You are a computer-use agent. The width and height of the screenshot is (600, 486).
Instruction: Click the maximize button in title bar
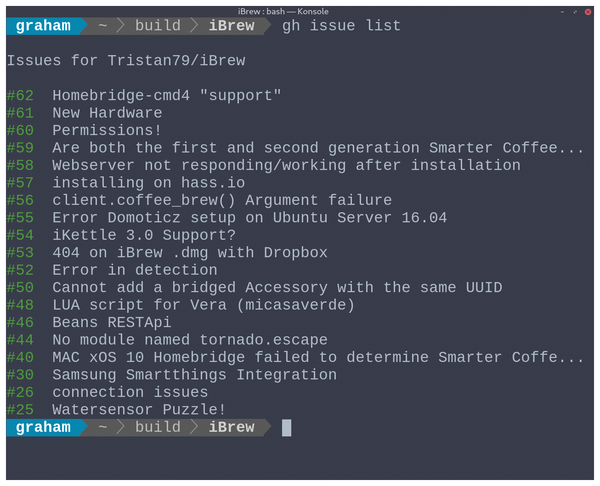[x=575, y=12]
